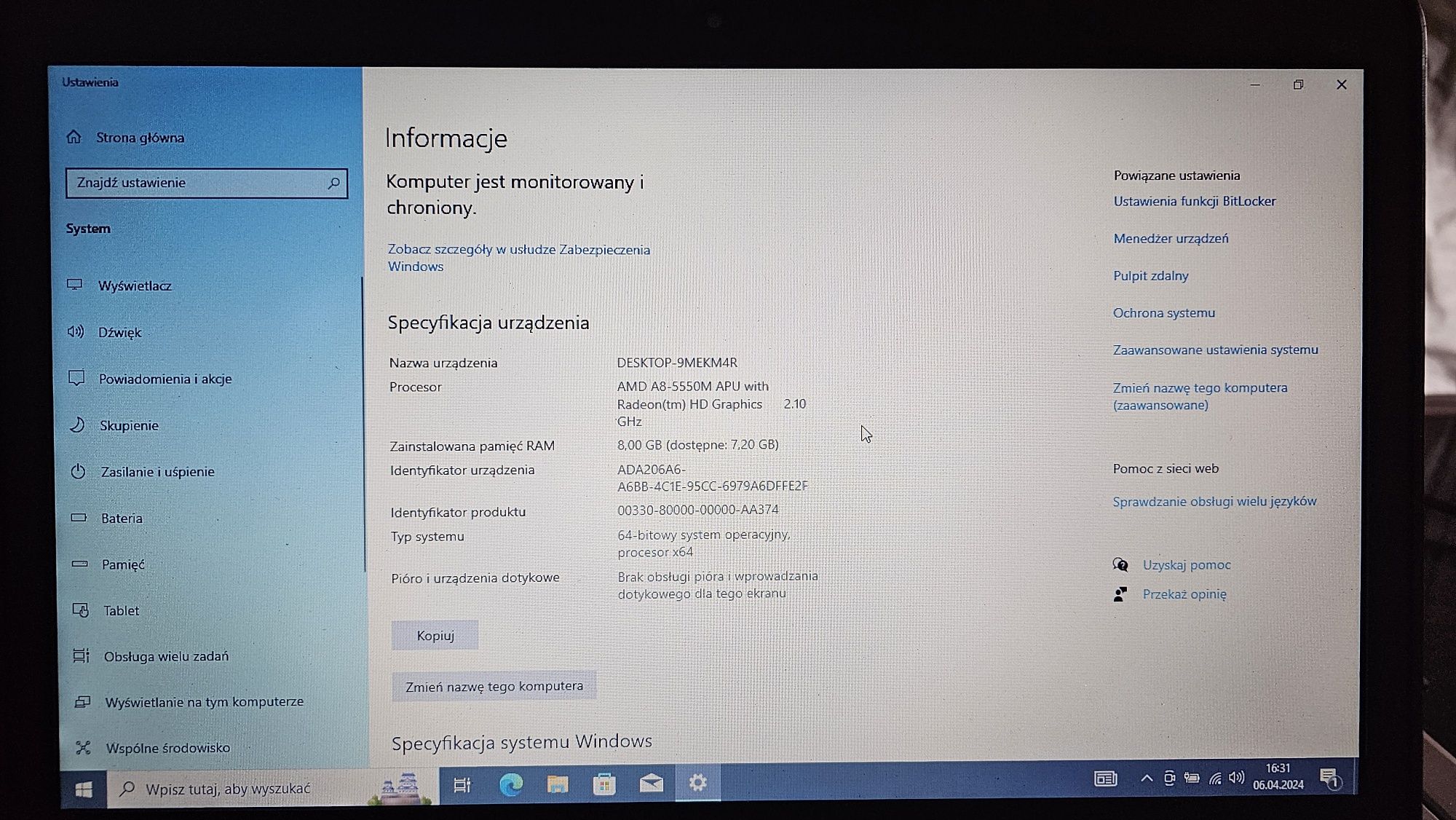Screen dimensions: 1456x820
Task: Open File Explorer from the taskbar
Action: (x=558, y=784)
